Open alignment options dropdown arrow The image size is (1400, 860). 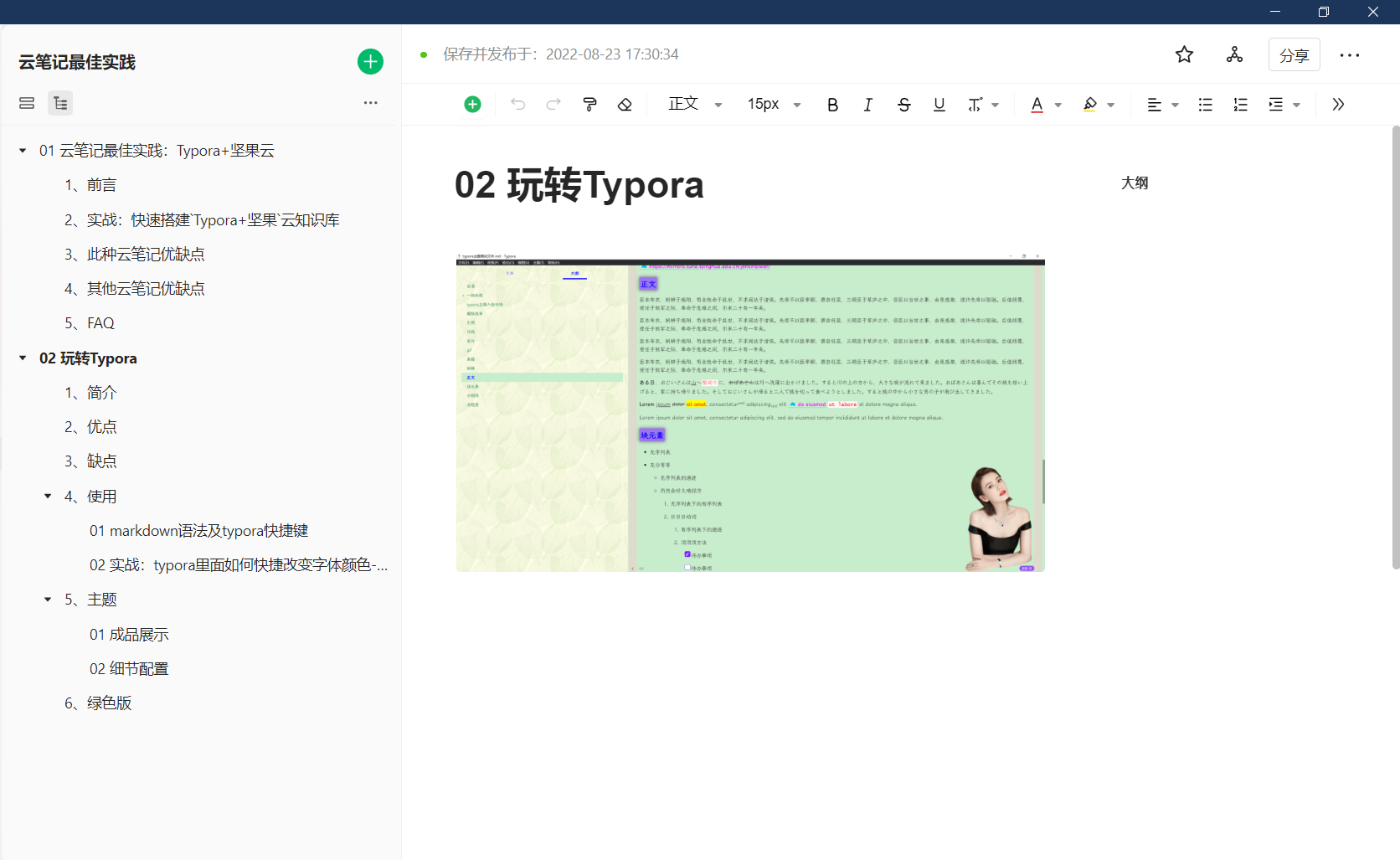pos(1176,106)
